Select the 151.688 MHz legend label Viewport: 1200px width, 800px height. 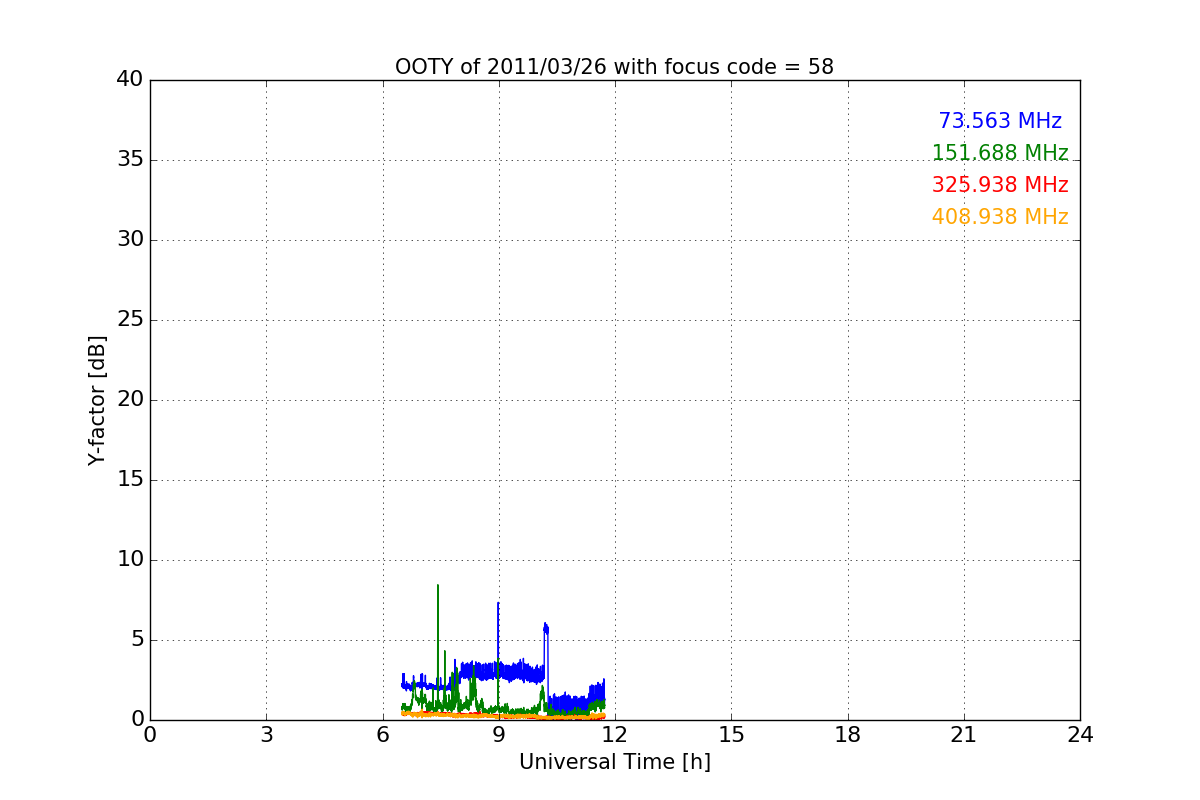click(x=1000, y=153)
